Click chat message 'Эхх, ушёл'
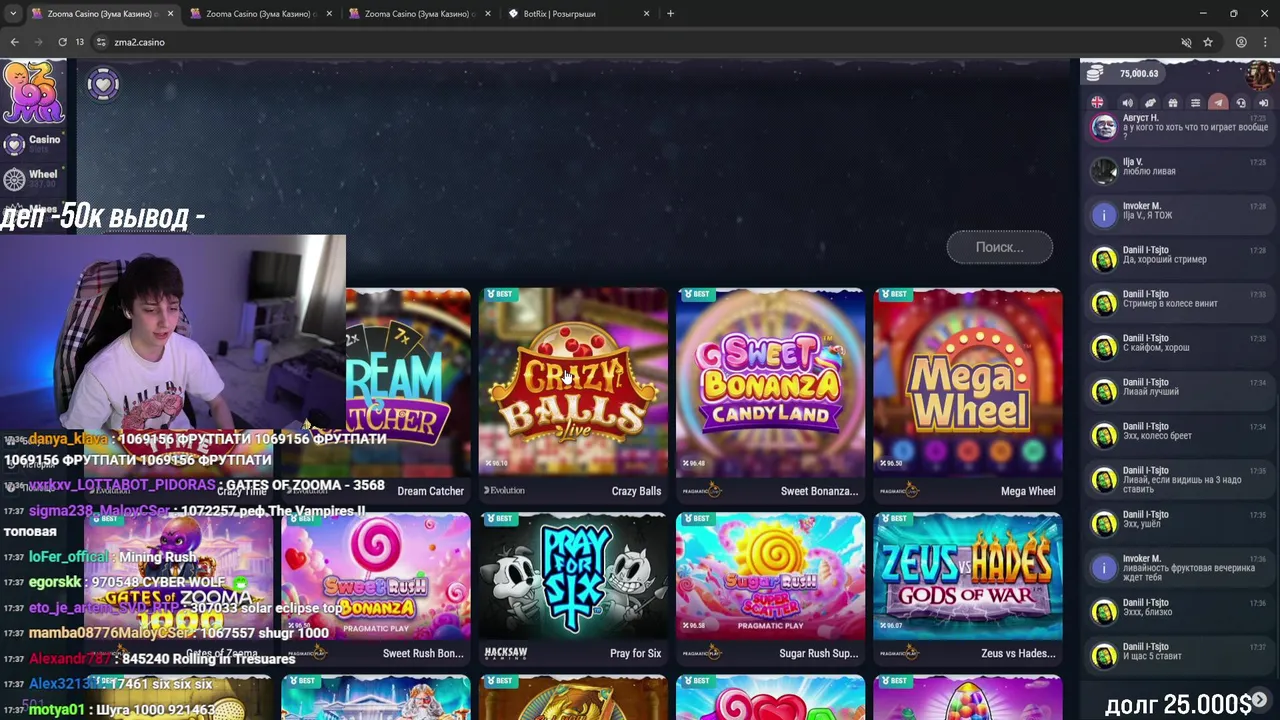Viewport: 1280px width, 720px height. point(1142,523)
